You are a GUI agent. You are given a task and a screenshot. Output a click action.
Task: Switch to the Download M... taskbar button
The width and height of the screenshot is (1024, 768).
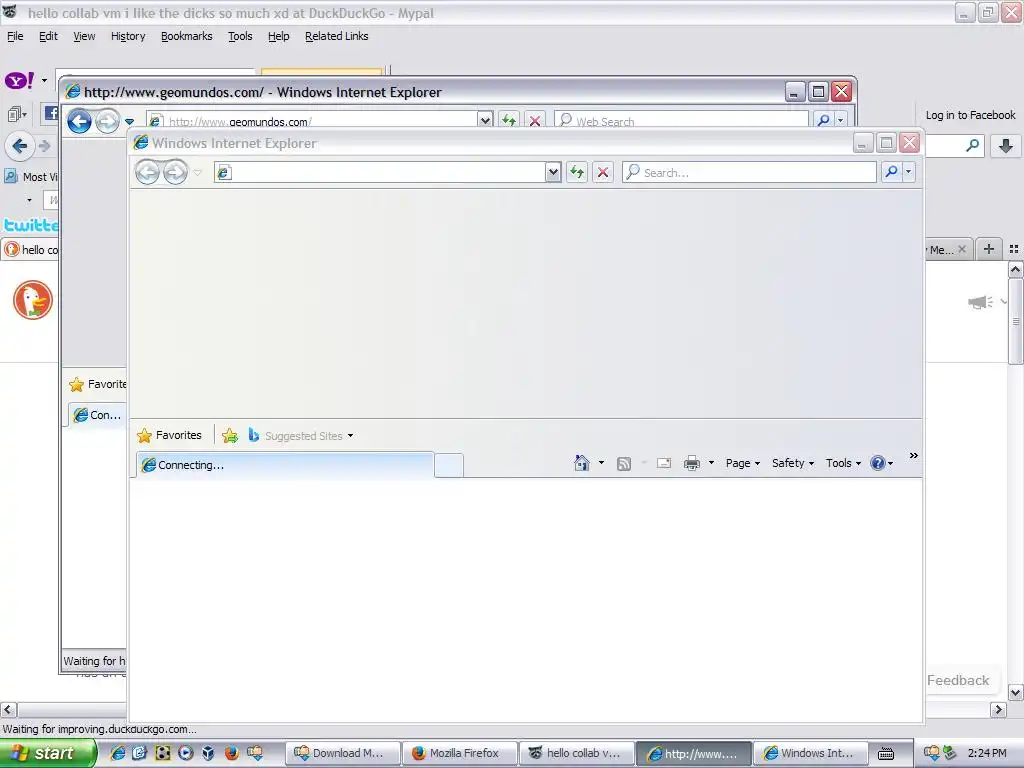coord(343,753)
